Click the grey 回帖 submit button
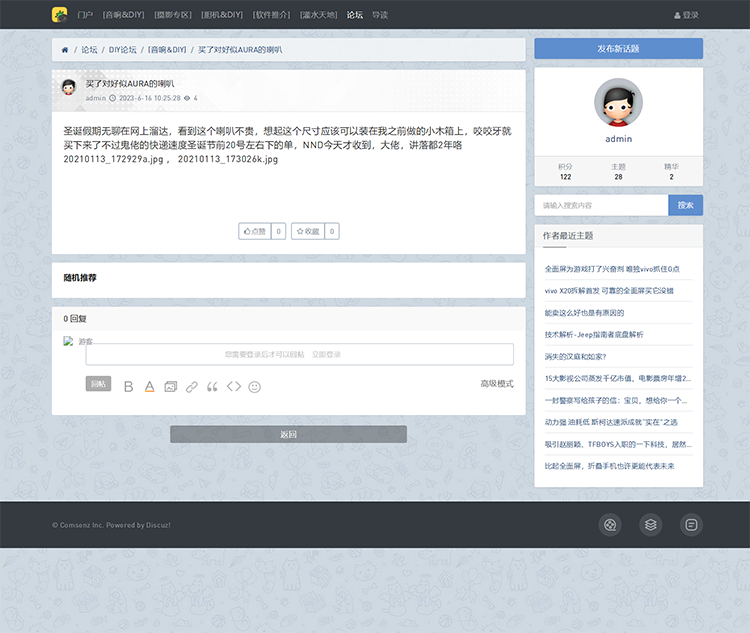Screen dimensions: 750x633 99,384
